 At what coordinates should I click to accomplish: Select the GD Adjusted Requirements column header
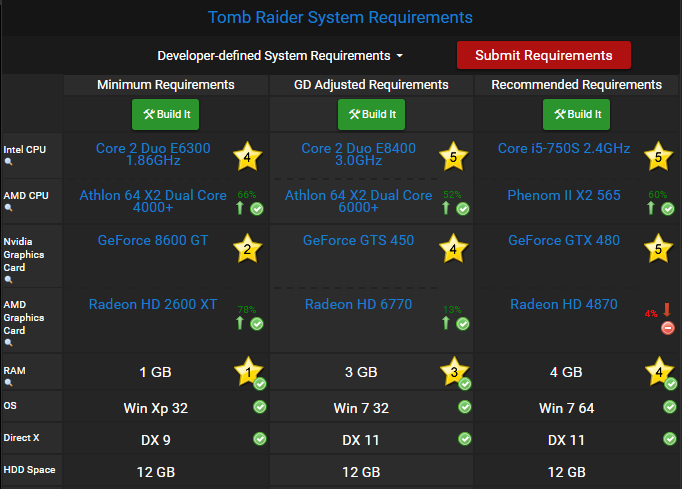coord(371,84)
